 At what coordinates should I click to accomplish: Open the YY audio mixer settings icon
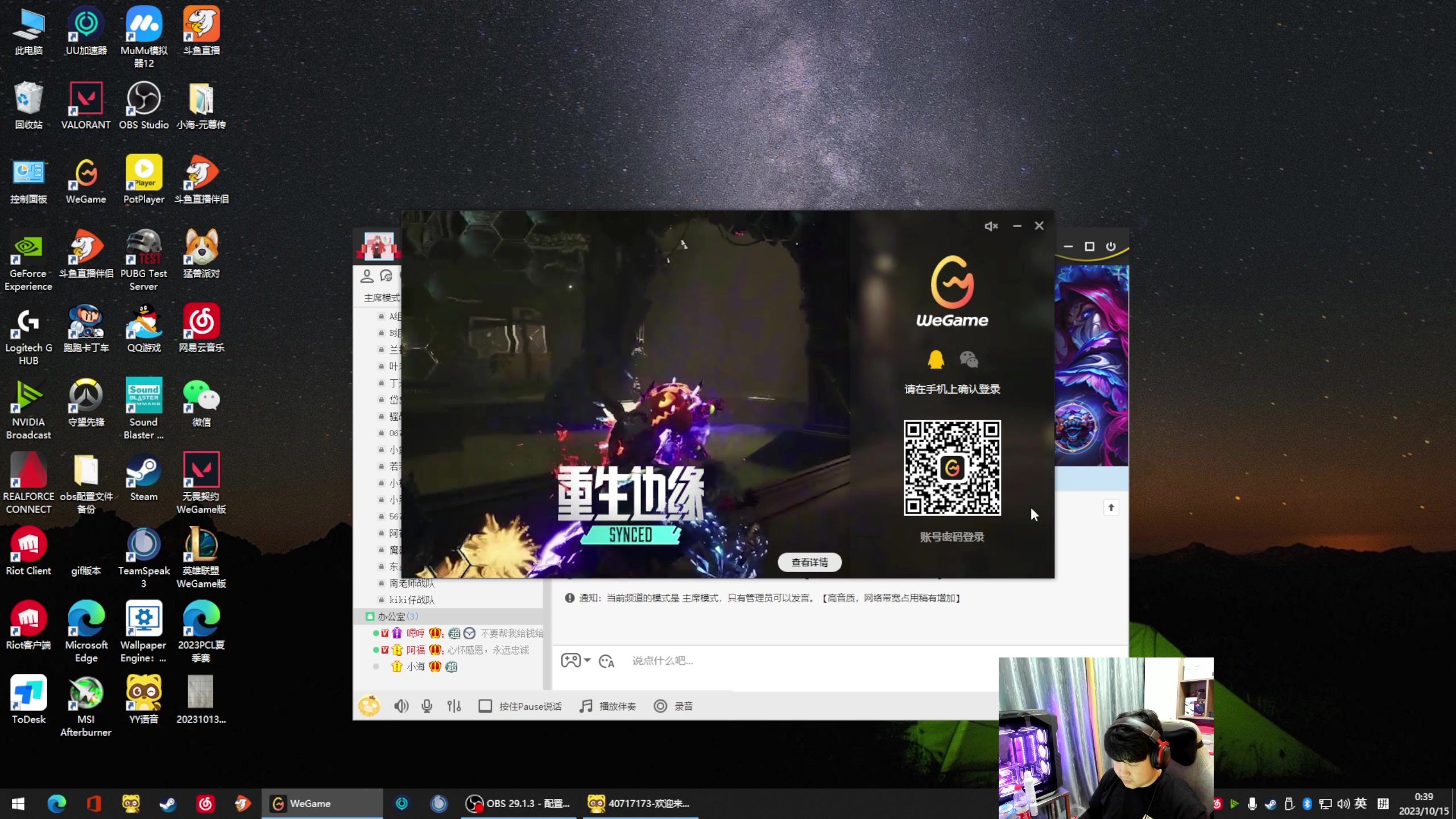[x=454, y=706]
